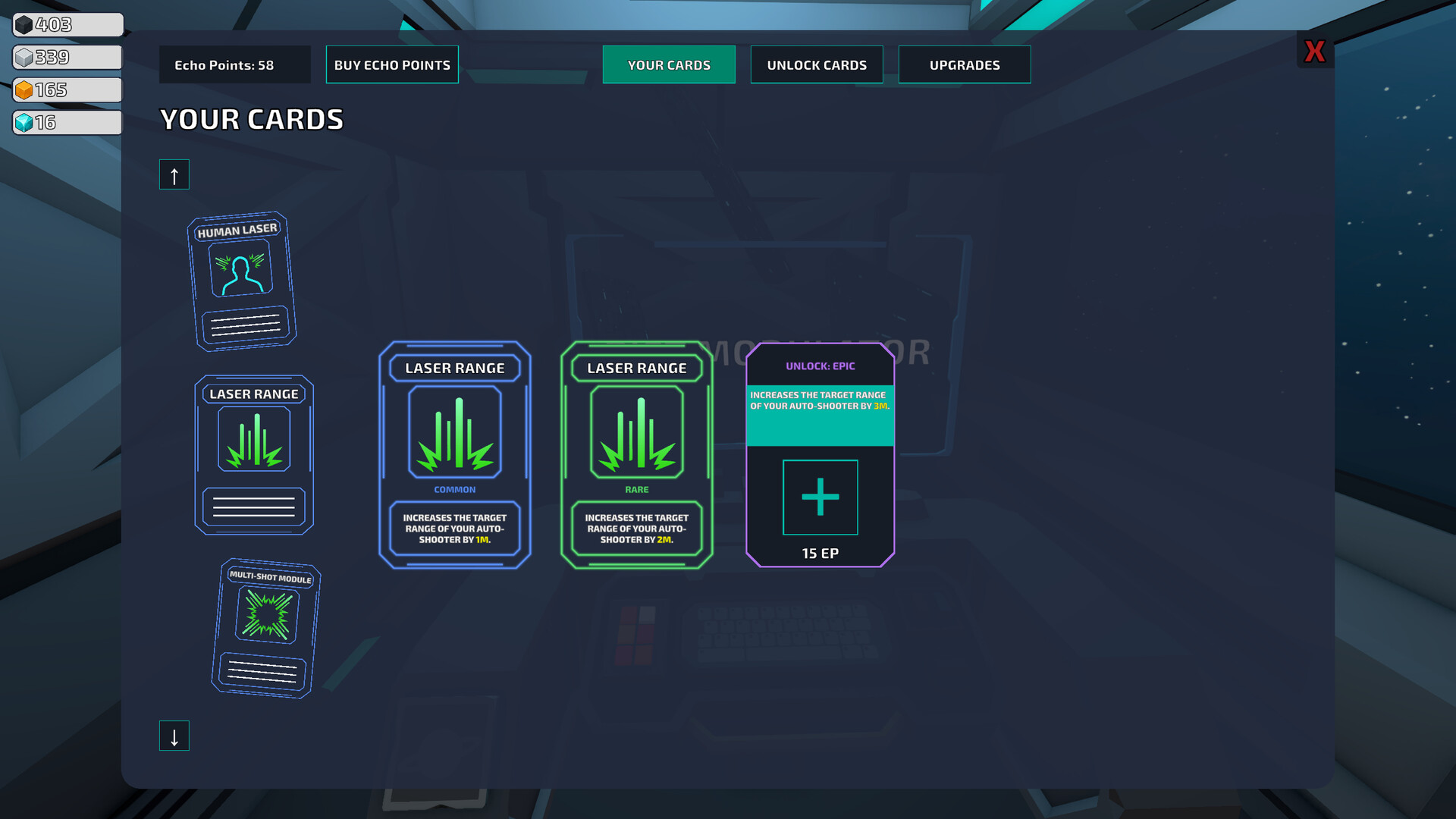
Task: Select the Laser Range card in list
Action: pyautogui.click(x=254, y=455)
